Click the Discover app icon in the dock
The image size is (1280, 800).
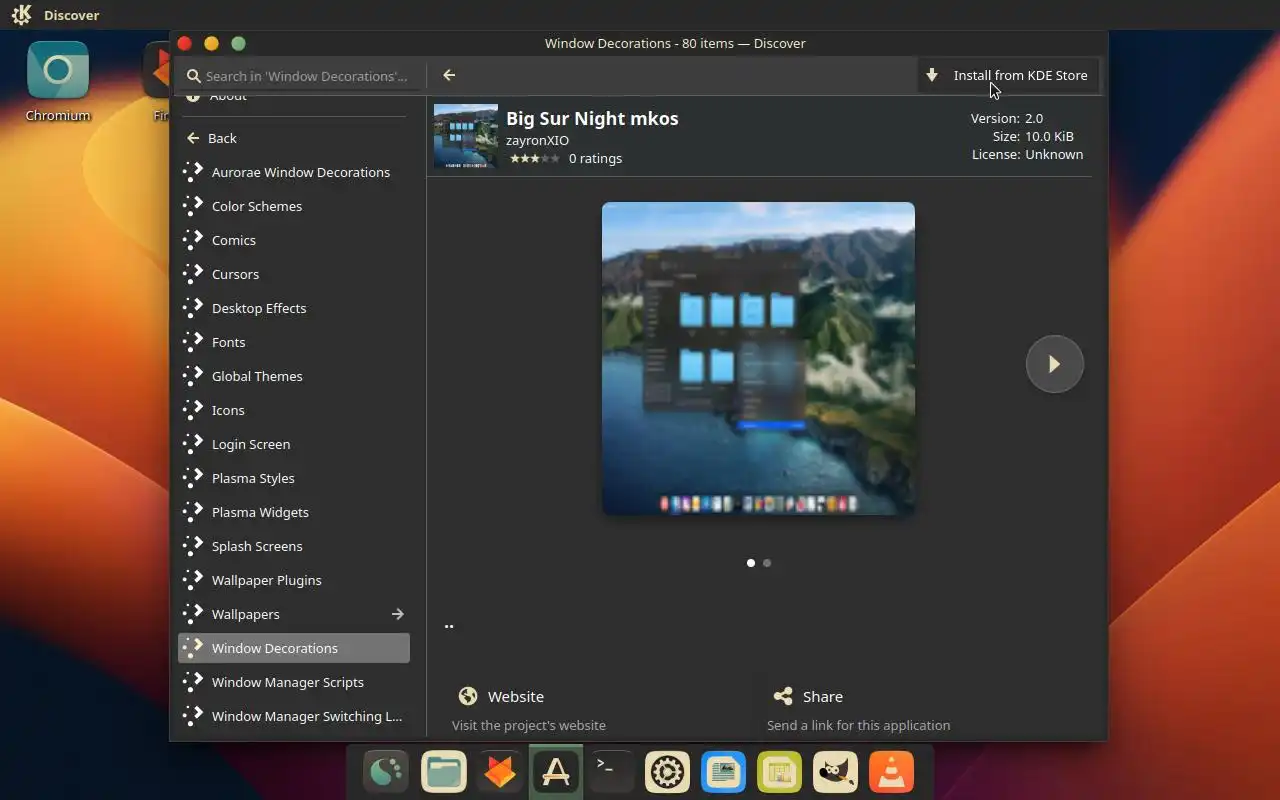point(555,772)
